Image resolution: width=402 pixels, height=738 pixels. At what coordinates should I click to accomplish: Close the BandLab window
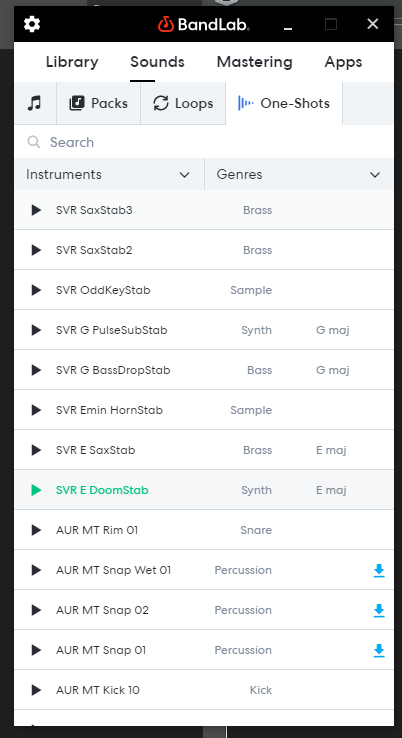pos(373,24)
